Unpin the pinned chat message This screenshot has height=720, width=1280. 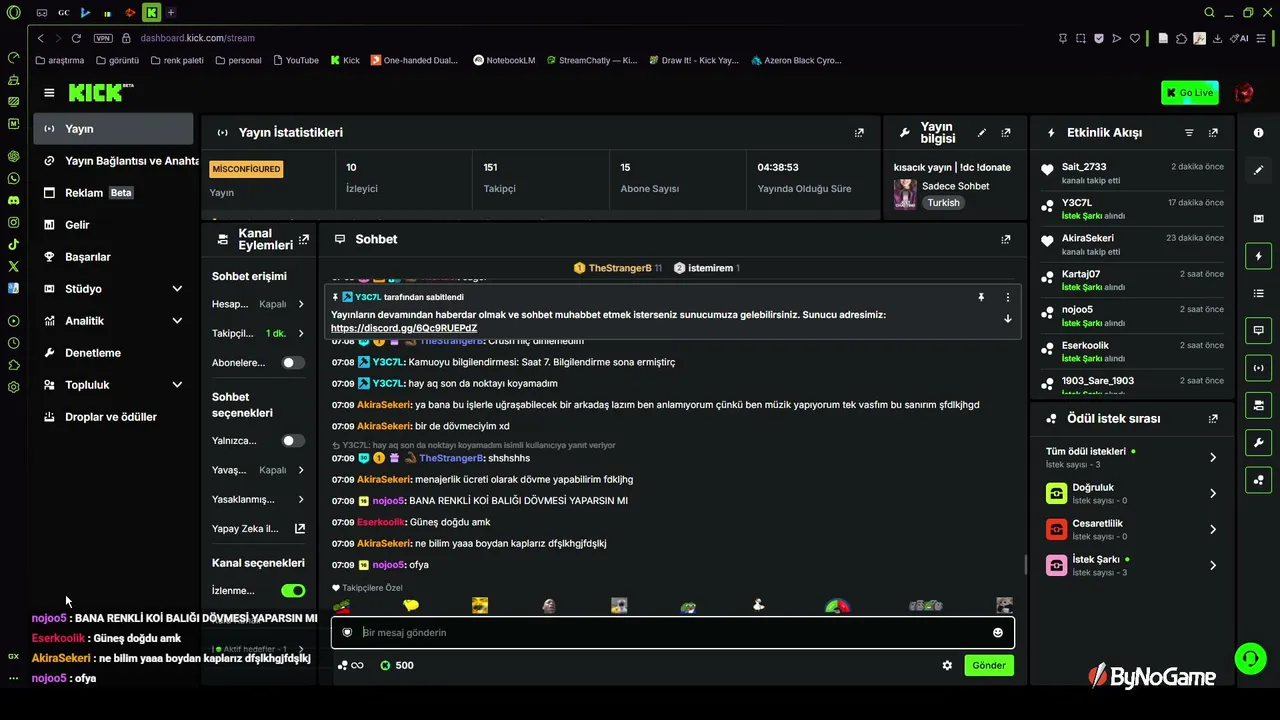click(x=981, y=297)
